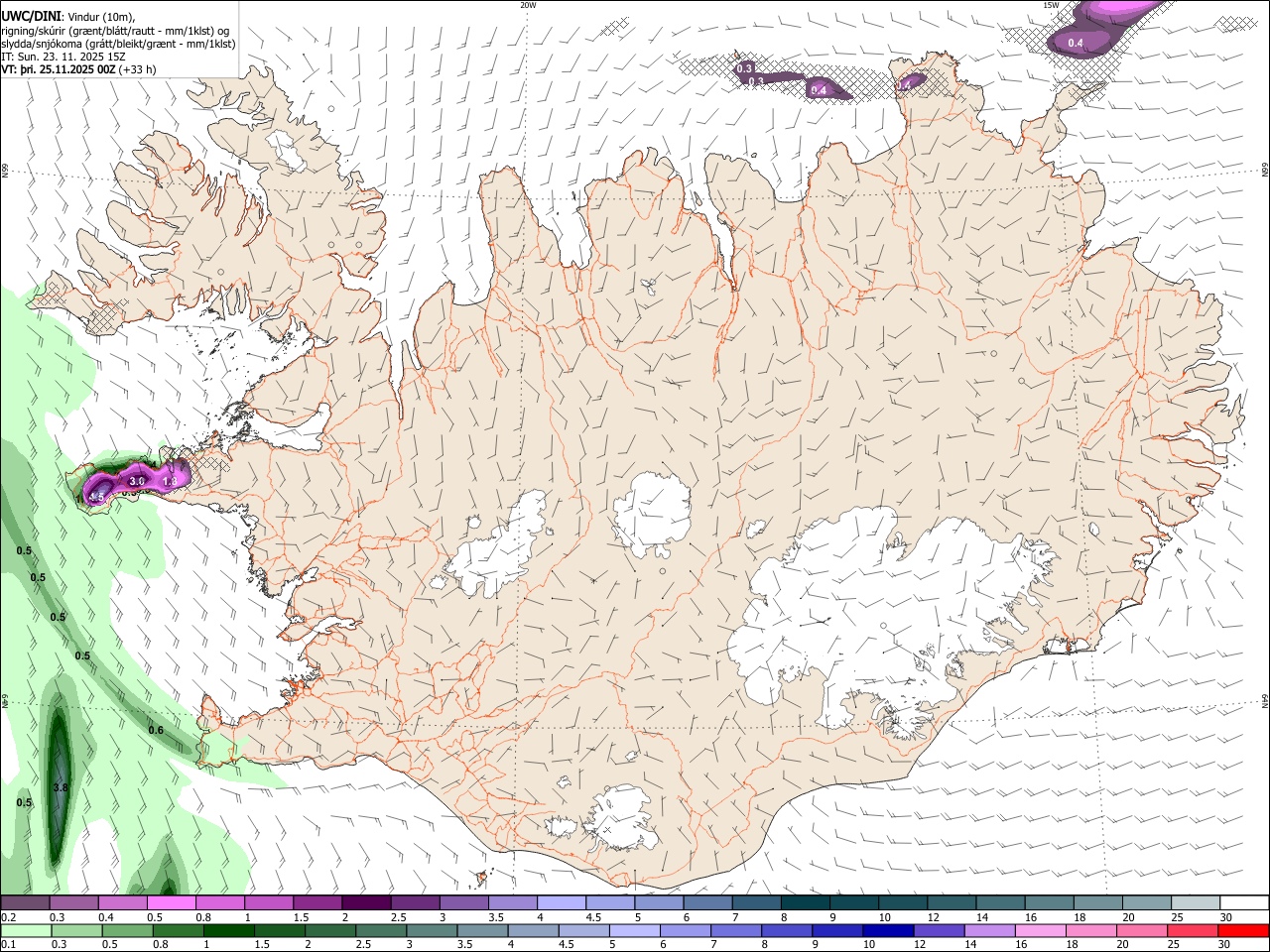Click the dark green swatch between 1 and 1.5, lower row
The width and height of the screenshot is (1270, 952).
tap(228, 931)
